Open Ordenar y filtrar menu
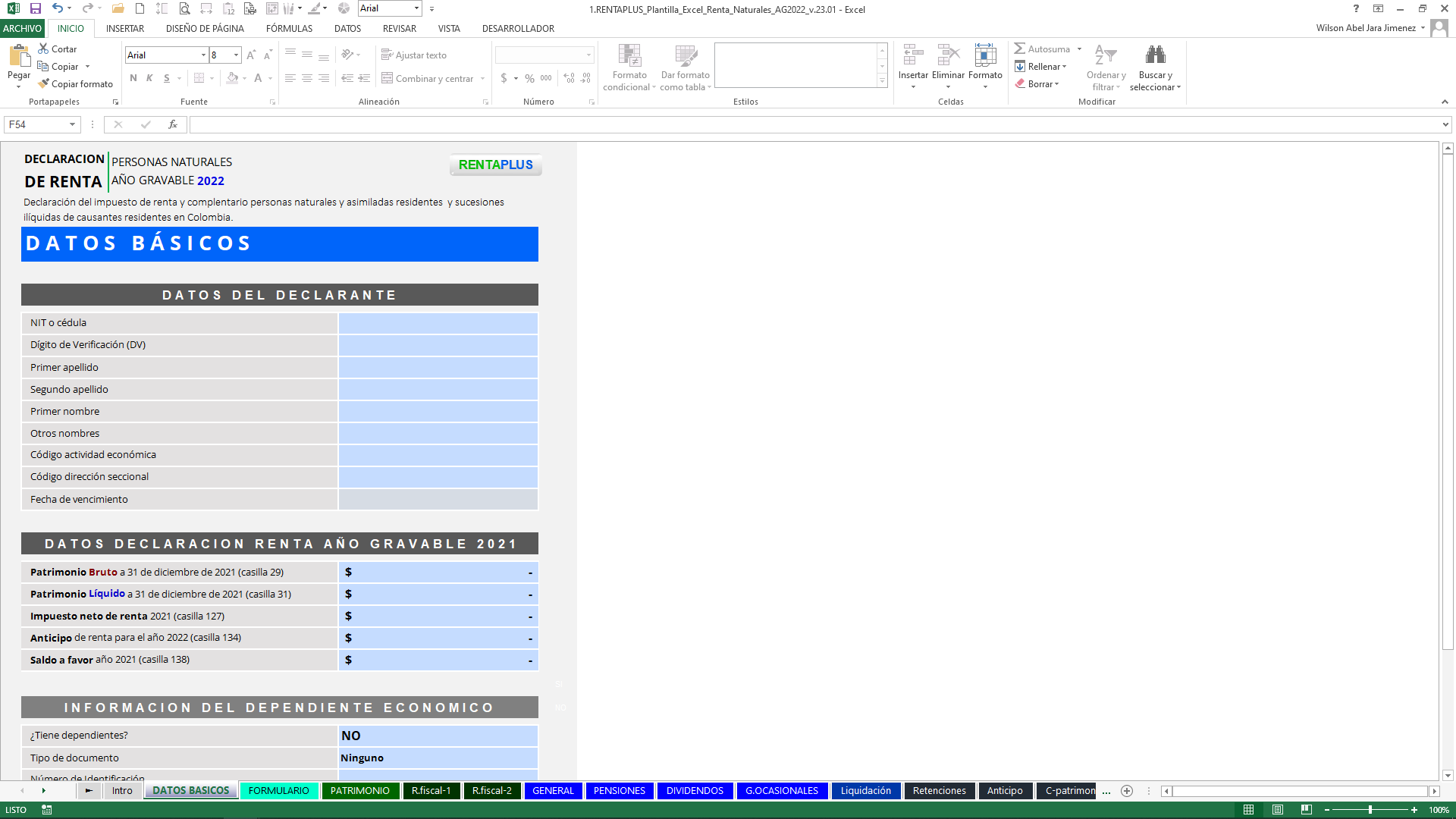This screenshot has width=1456, height=819. (x=1106, y=67)
